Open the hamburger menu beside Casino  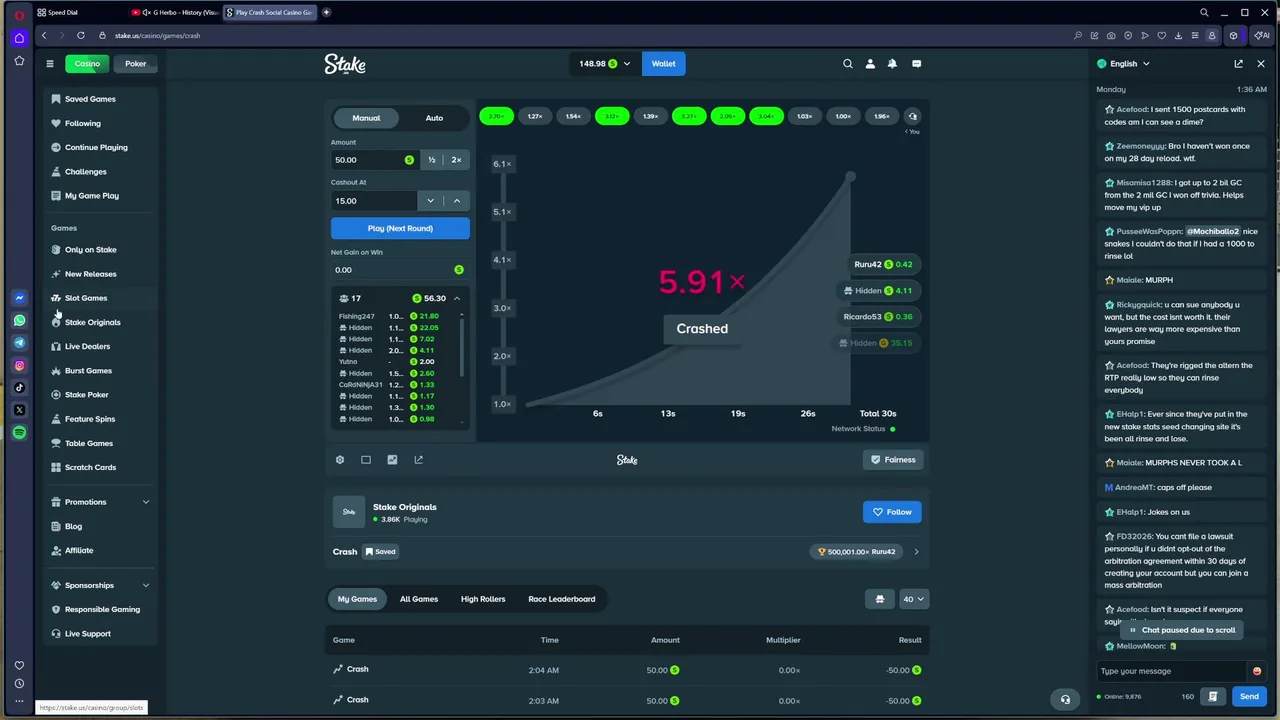click(x=49, y=63)
